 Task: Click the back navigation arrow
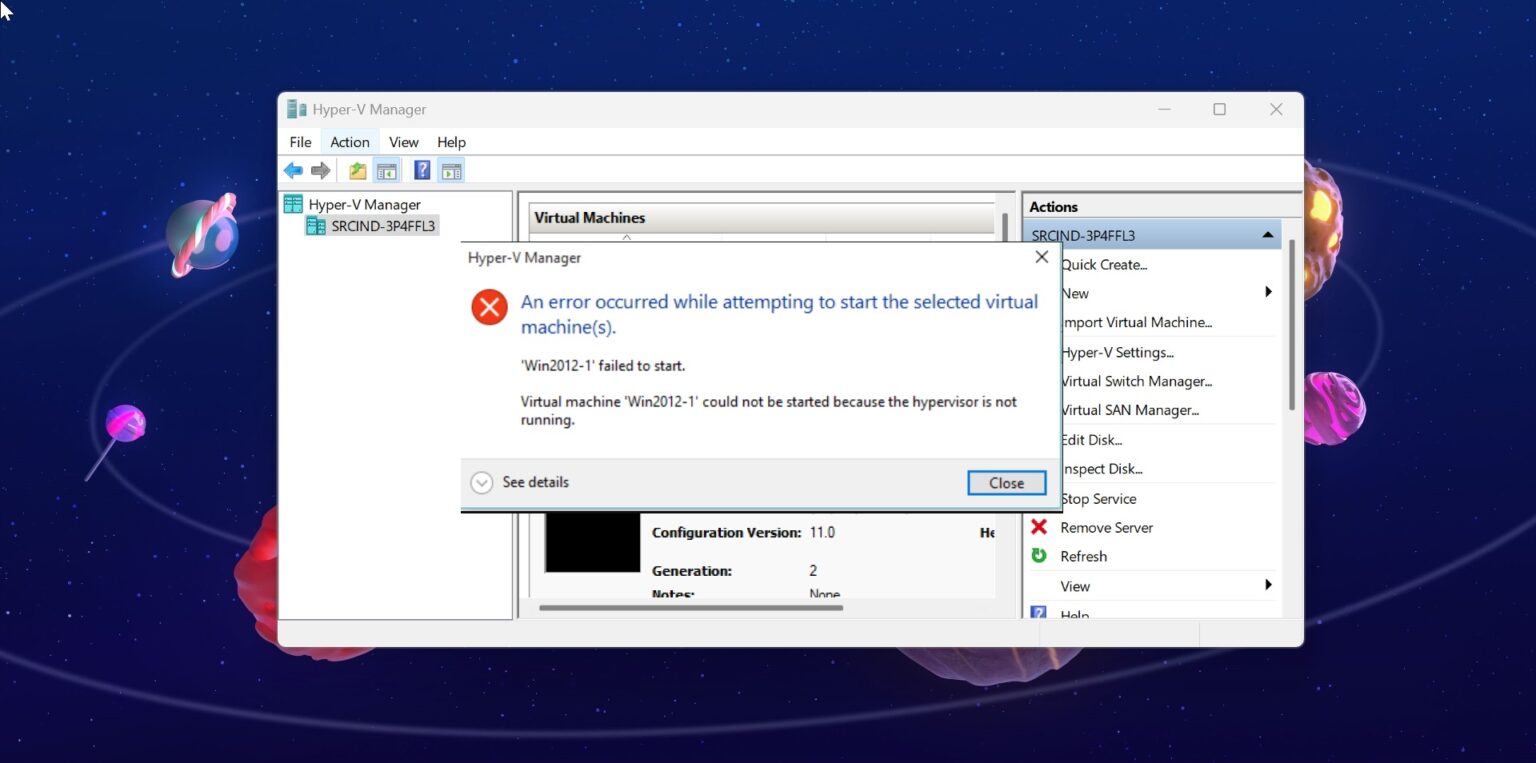(293, 170)
